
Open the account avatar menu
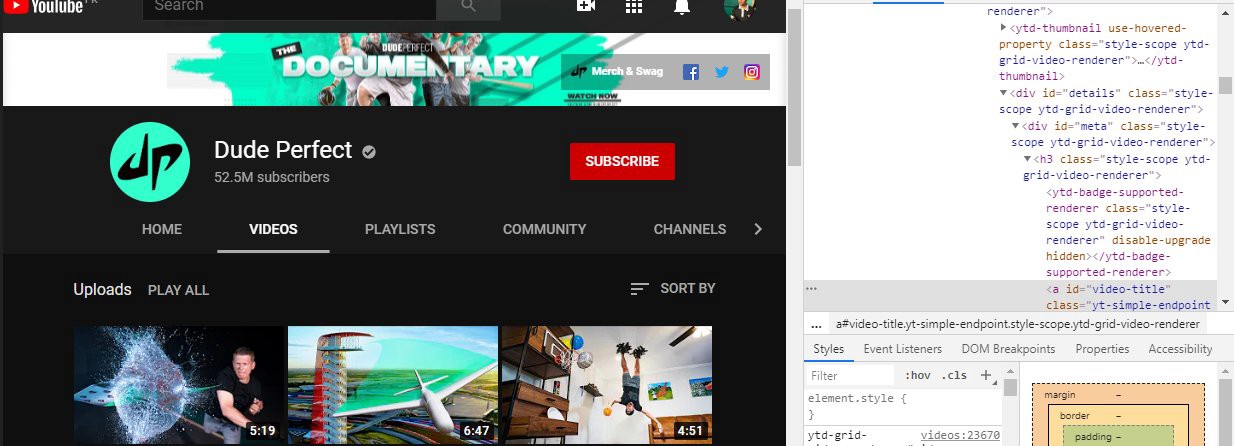(740, 7)
